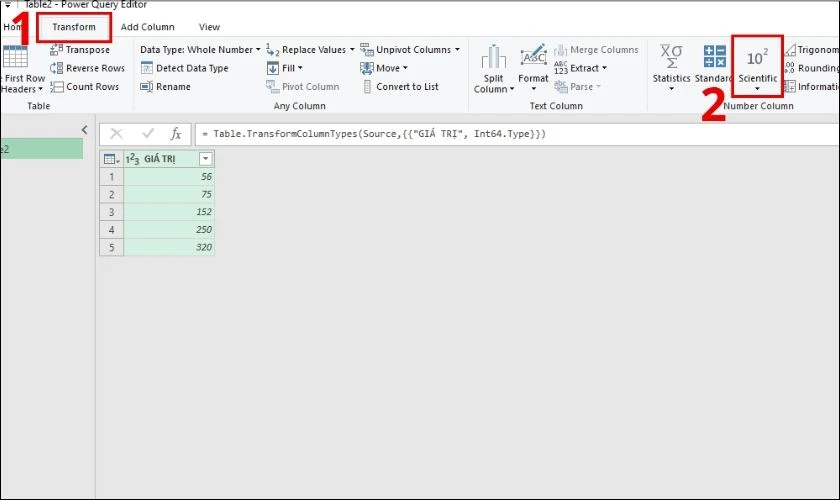Select the cell with value 75
840x500 pixels.
tap(169, 194)
